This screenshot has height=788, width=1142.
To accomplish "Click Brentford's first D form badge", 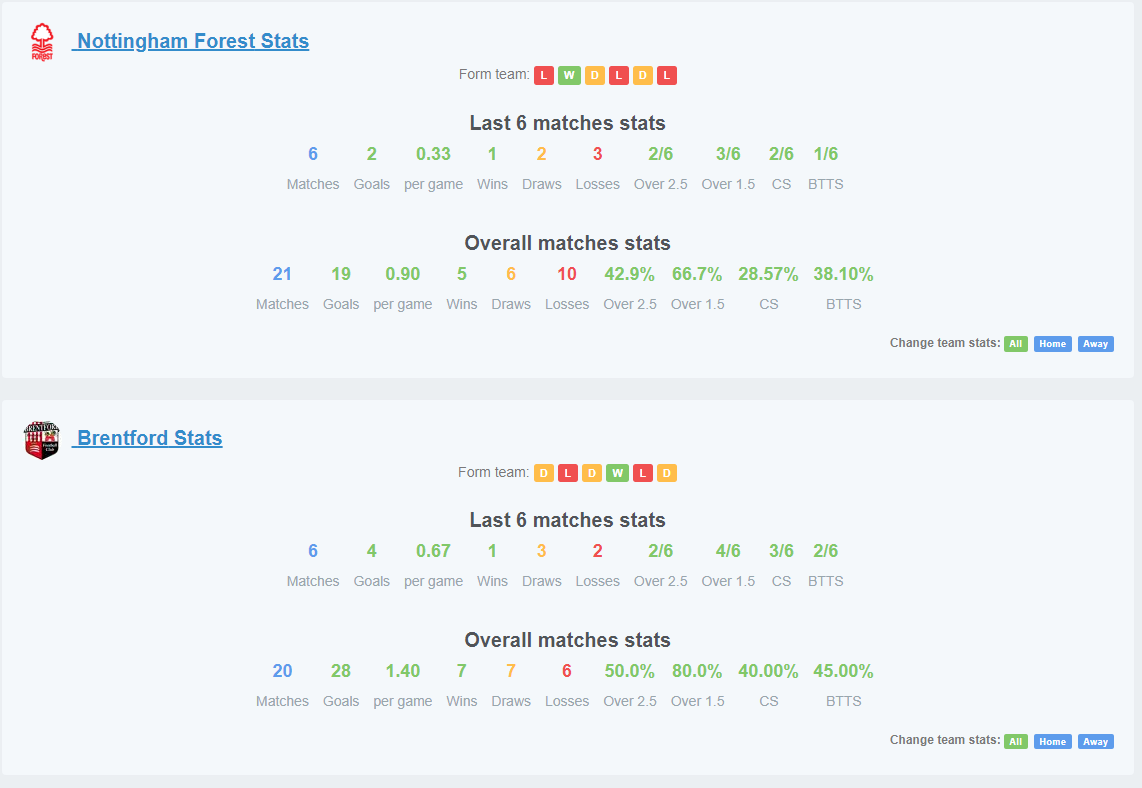I will click(543, 473).
